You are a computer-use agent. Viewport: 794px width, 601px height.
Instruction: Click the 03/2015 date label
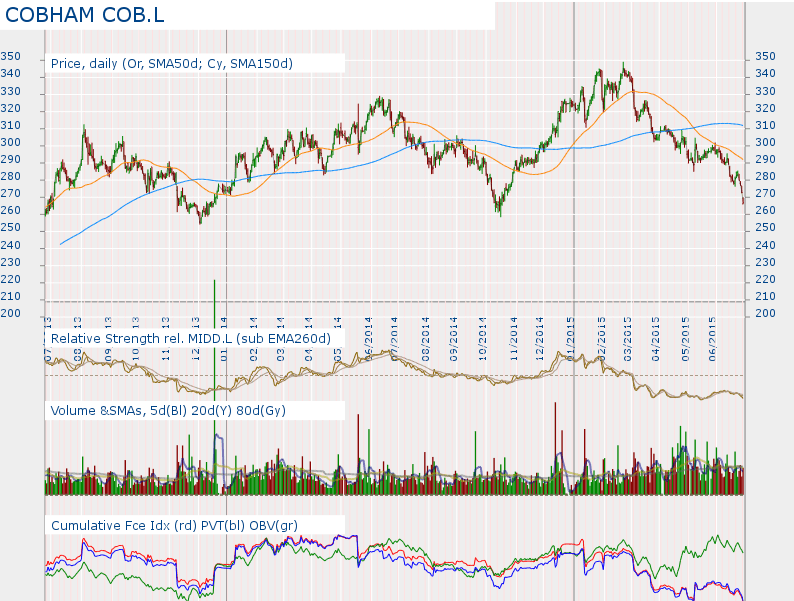click(628, 339)
